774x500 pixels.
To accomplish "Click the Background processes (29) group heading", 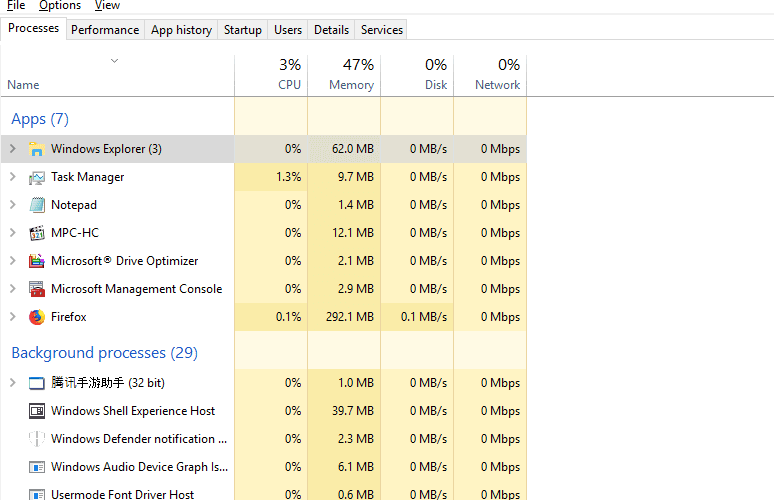I will (x=105, y=353).
